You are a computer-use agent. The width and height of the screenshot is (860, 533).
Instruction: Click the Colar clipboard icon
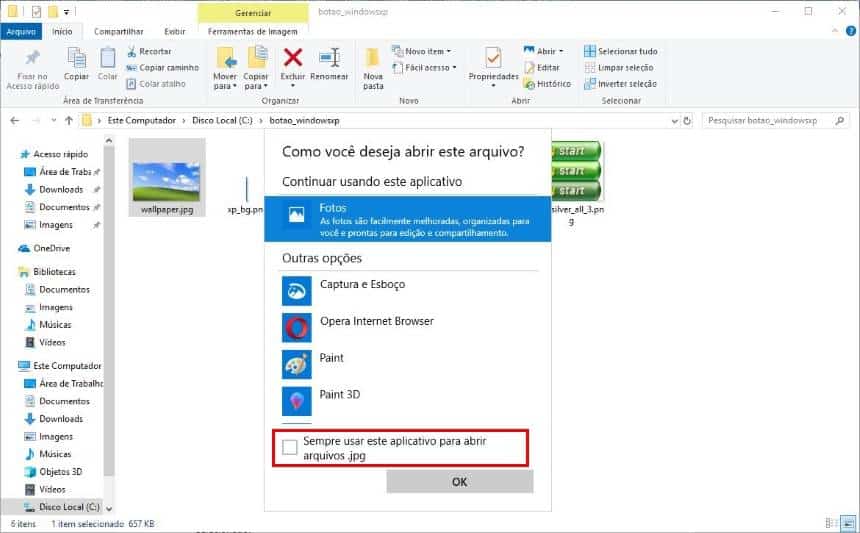pos(108,59)
